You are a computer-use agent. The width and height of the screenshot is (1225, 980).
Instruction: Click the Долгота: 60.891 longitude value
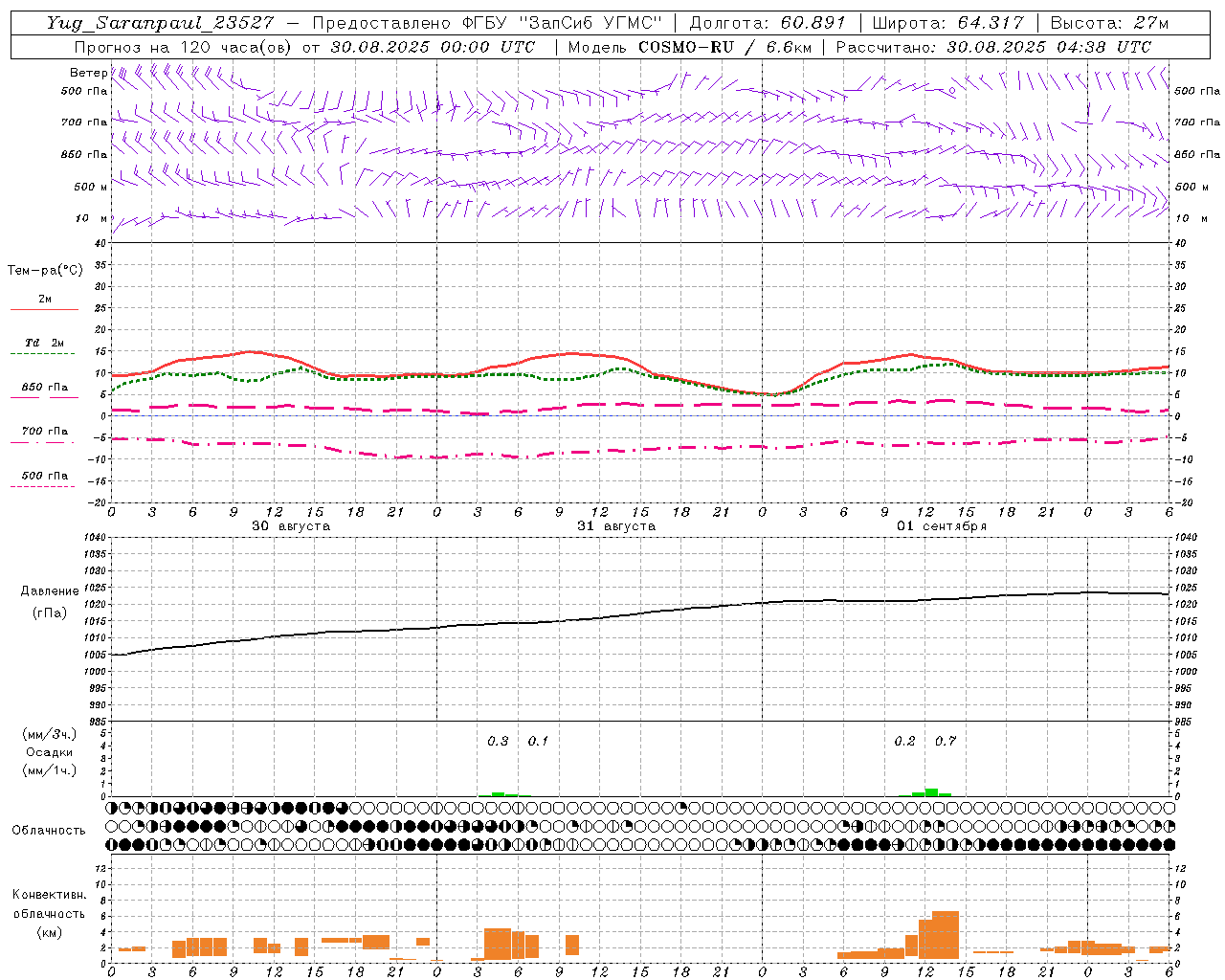point(768,23)
